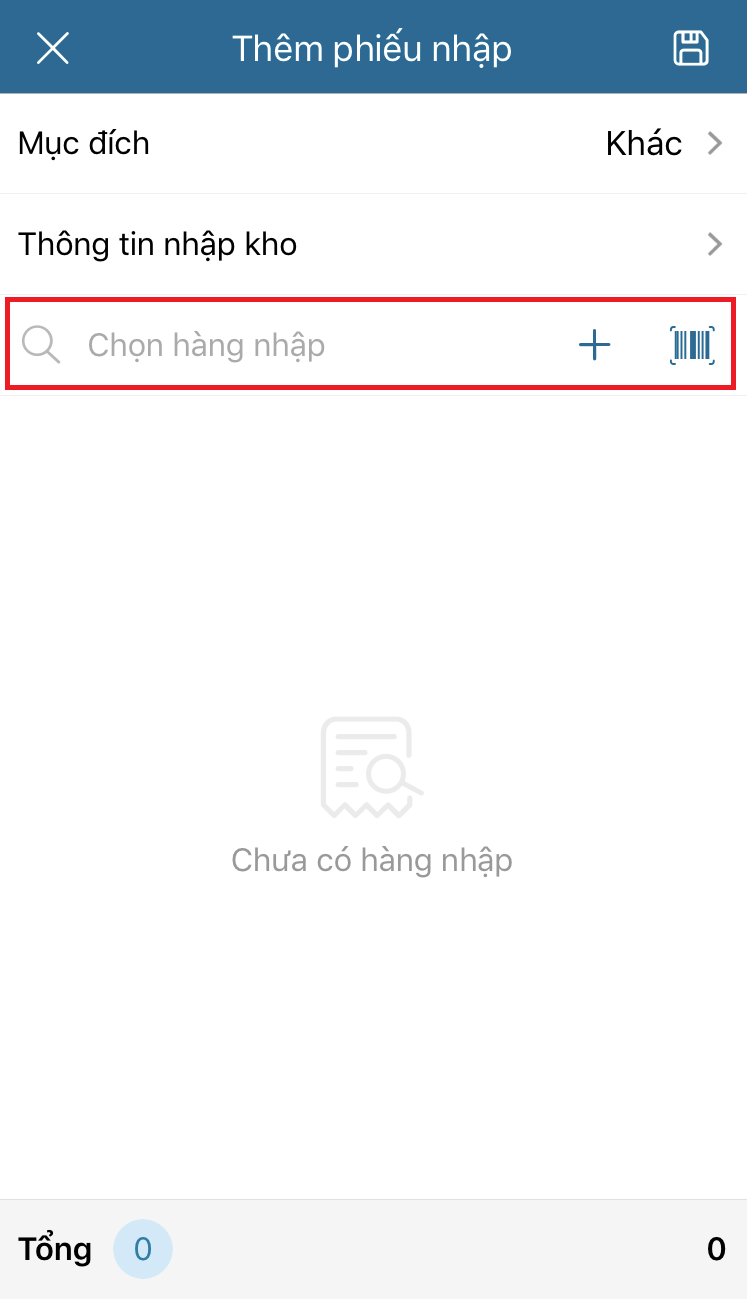This screenshot has height=1299, width=747.
Task: Expand Mục đích using its chevron
Action: coord(715,143)
